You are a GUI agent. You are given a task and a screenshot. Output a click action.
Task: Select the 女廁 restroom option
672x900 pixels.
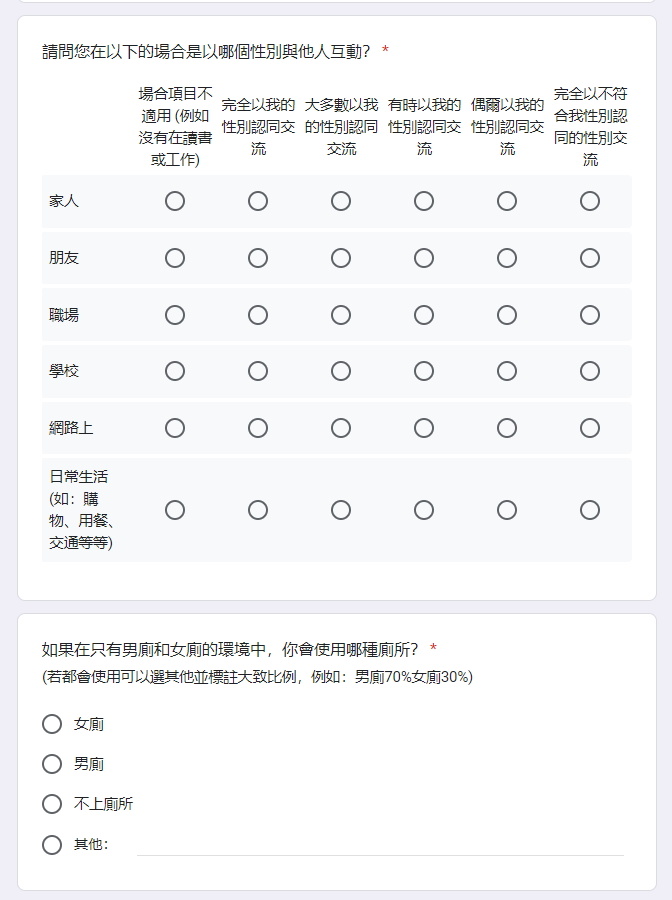(x=52, y=724)
